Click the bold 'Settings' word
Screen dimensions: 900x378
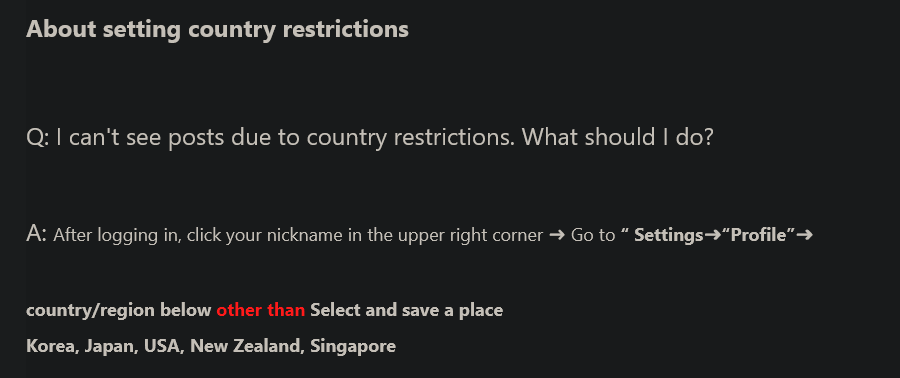[x=669, y=235]
